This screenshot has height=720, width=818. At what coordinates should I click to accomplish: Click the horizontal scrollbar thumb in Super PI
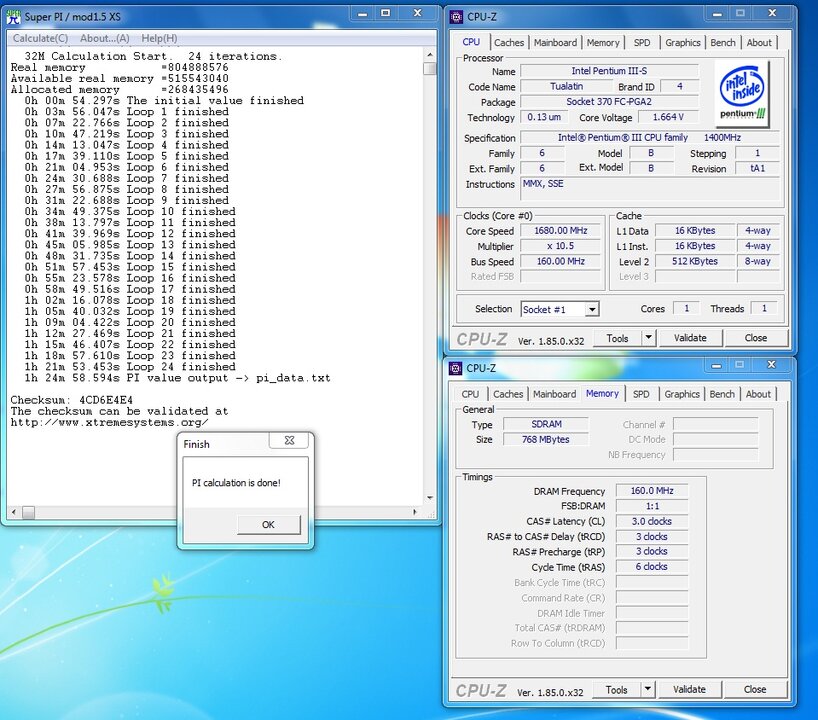coord(28,512)
